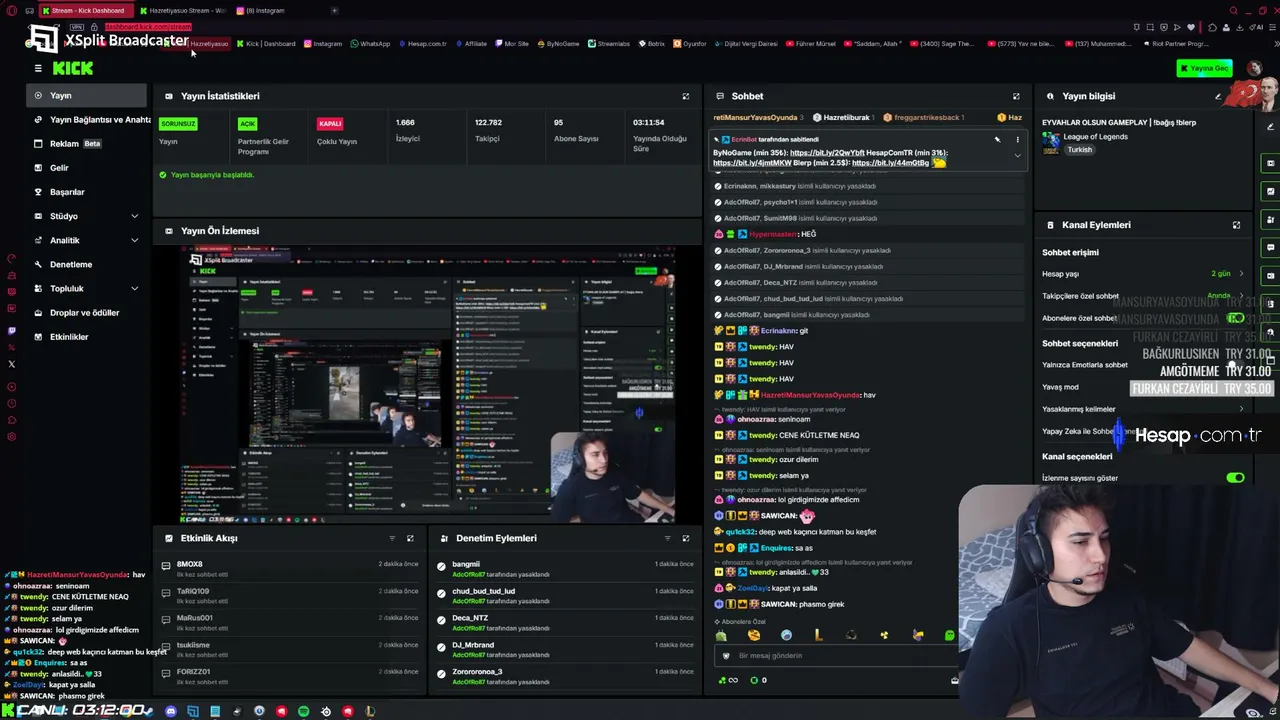Toggle Abonelere özel sohbet switch
This screenshot has height=720, width=1280.
tap(1235, 318)
